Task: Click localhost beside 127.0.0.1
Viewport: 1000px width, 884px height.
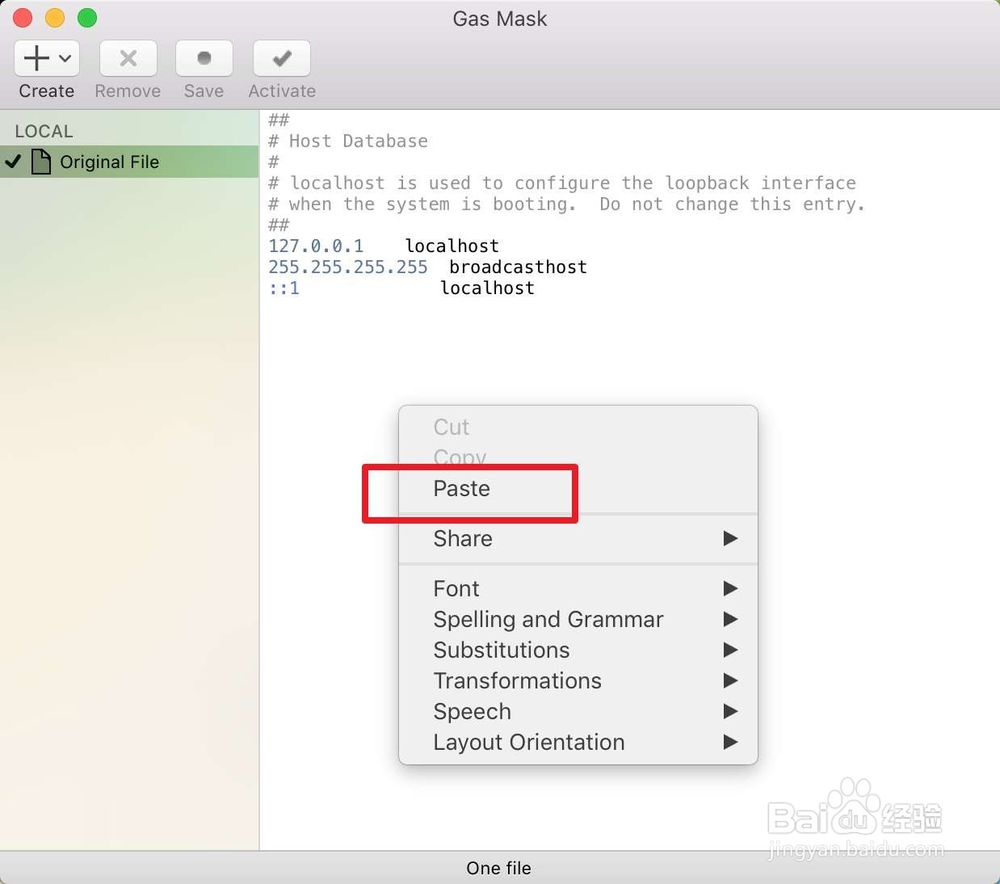Action: point(452,246)
